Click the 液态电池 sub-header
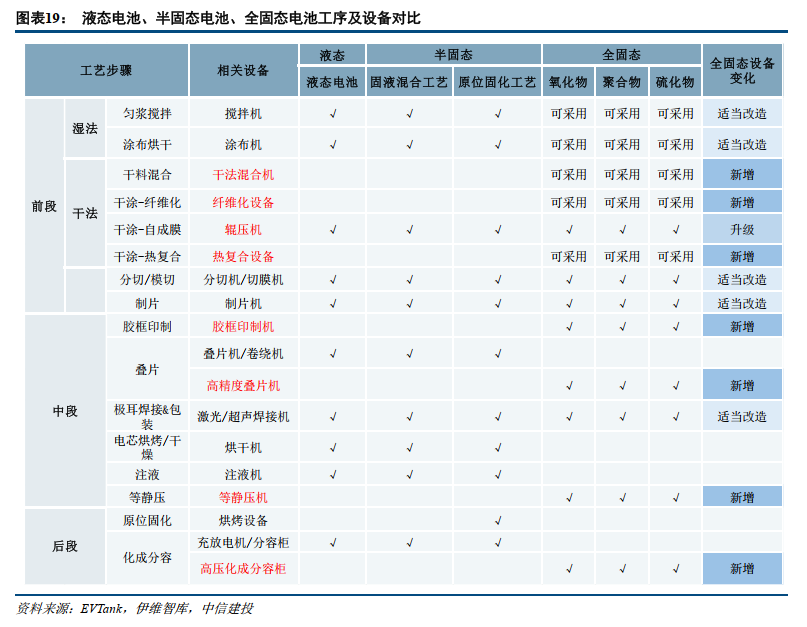 pos(332,82)
